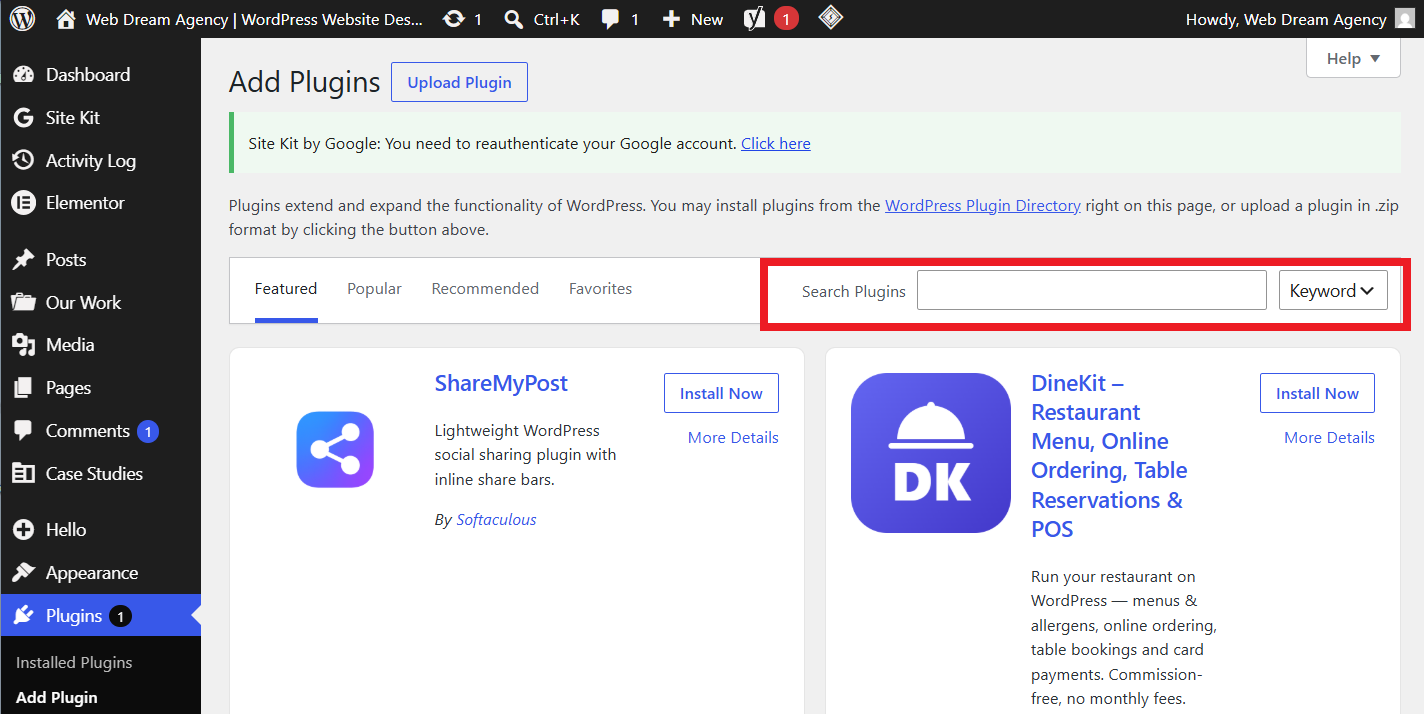Click the DineKit DK plugin icon
The width and height of the screenshot is (1424, 714).
click(x=931, y=453)
